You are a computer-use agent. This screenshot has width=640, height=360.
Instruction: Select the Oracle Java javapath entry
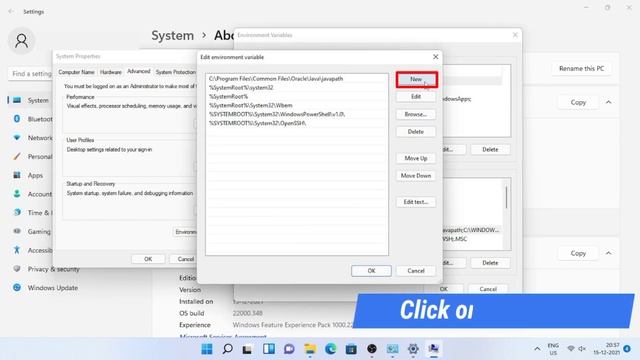[x=297, y=79]
